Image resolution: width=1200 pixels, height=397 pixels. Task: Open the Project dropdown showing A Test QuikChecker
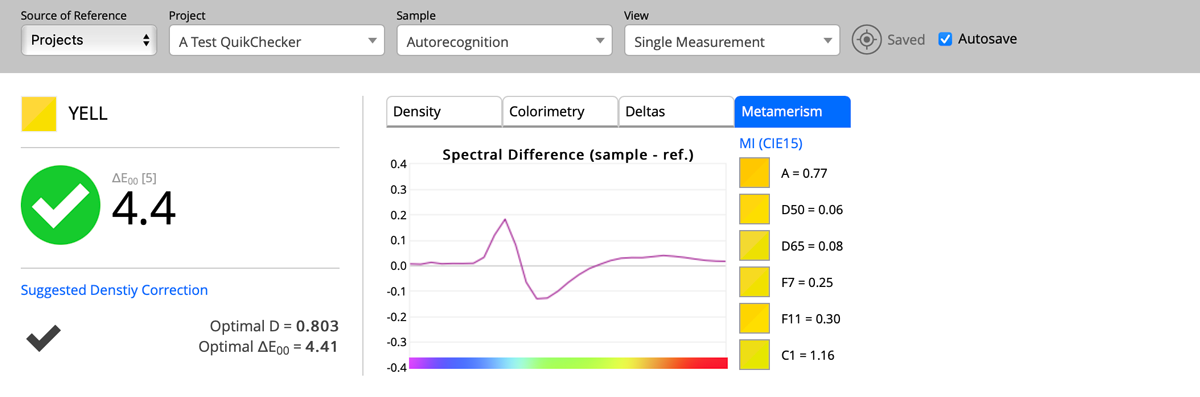click(x=277, y=41)
